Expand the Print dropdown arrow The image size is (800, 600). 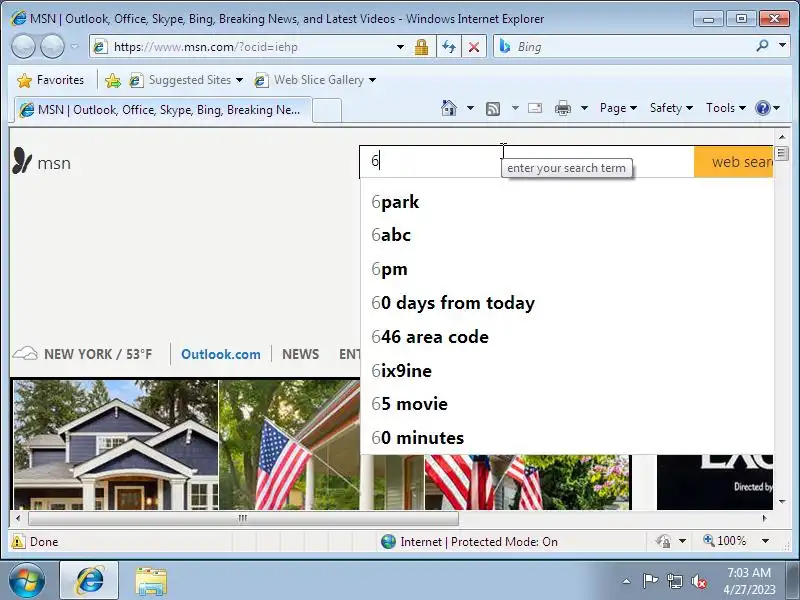[585, 108]
